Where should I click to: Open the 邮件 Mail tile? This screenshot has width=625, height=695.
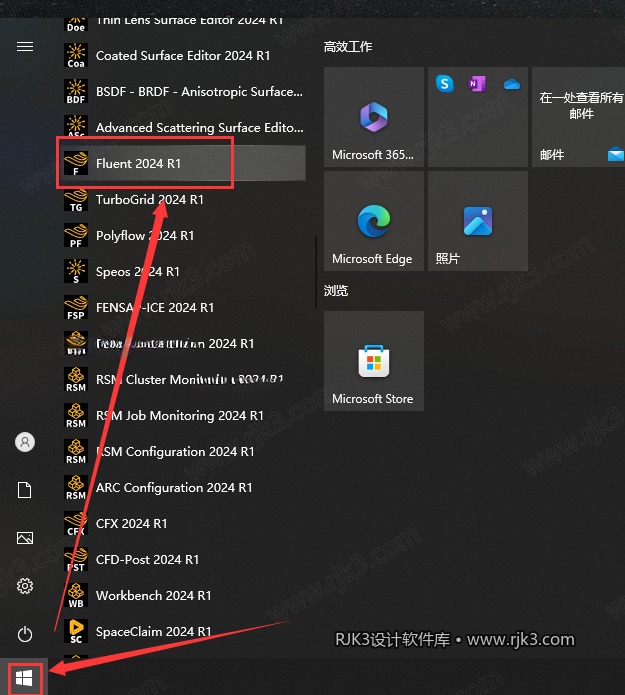[x=578, y=117]
